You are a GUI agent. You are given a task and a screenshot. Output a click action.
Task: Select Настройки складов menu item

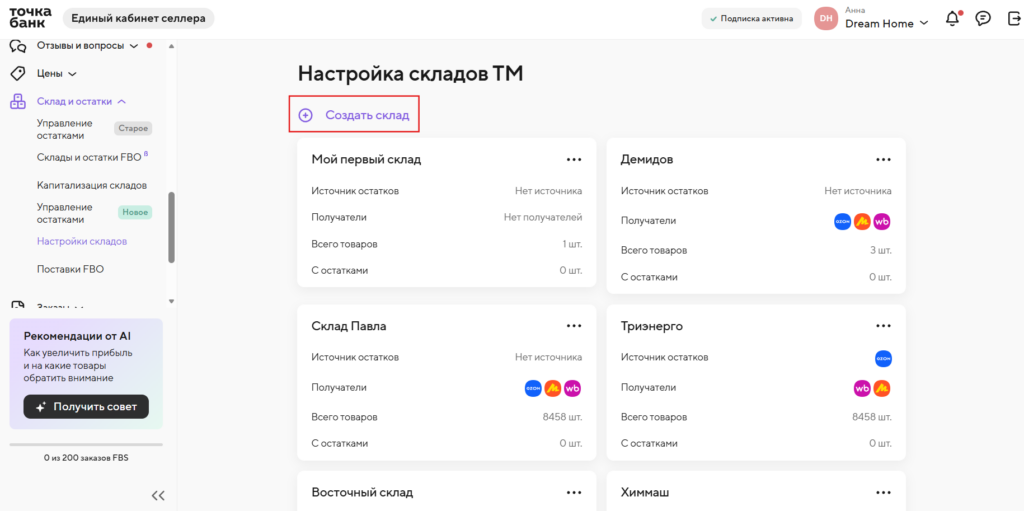pos(82,241)
